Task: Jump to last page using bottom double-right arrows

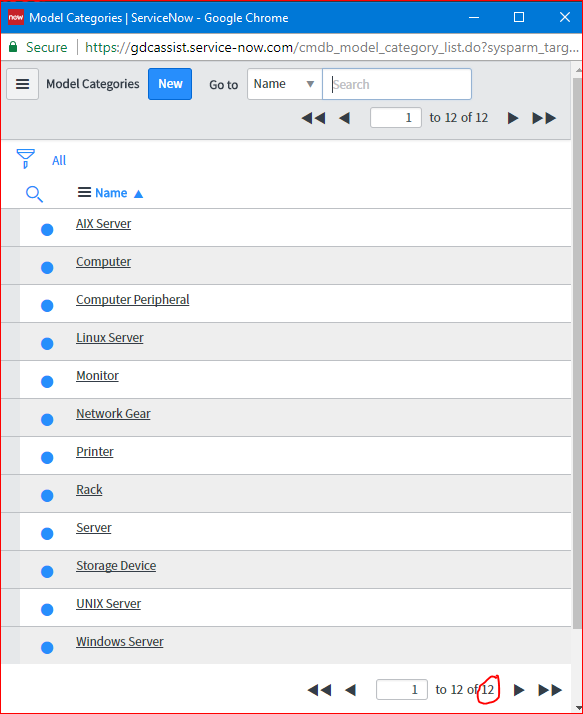Action: point(550,690)
